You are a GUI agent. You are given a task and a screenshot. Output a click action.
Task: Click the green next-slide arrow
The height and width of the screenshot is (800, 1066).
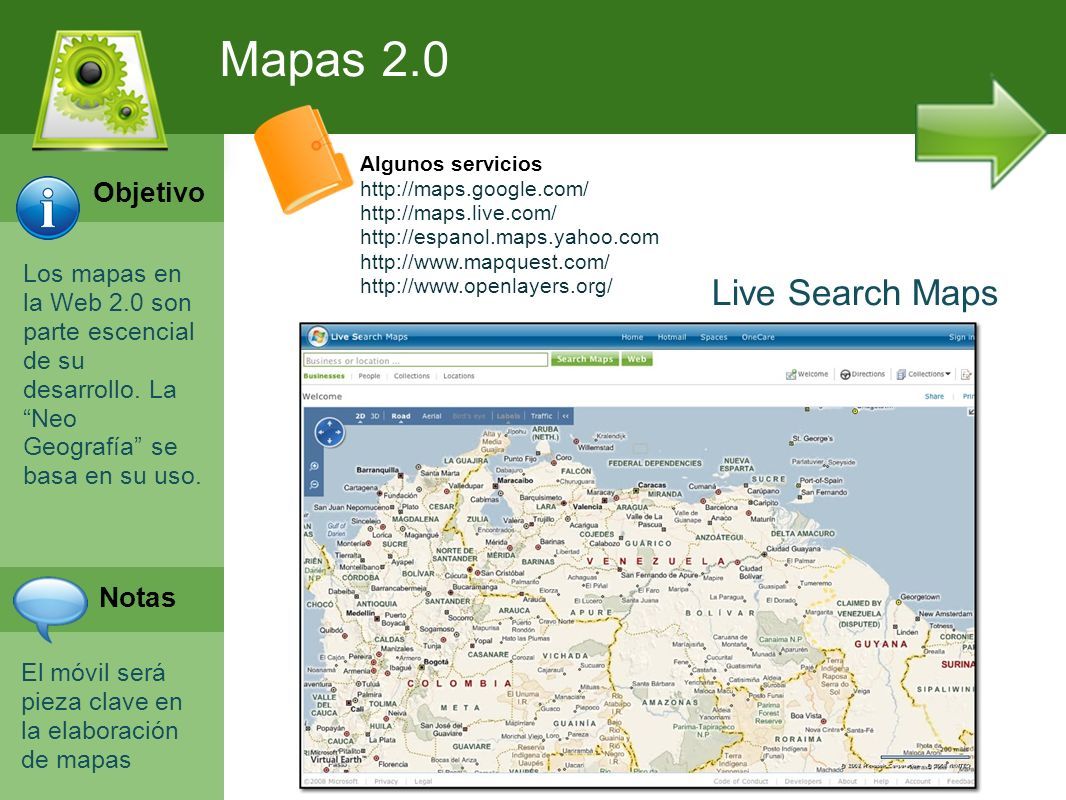click(980, 133)
